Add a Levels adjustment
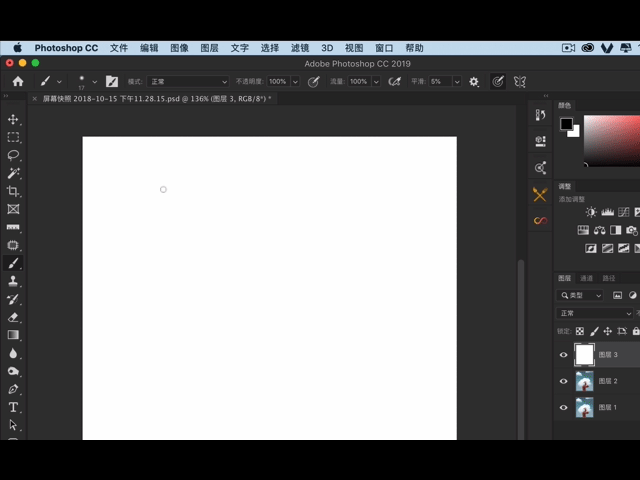The width and height of the screenshot is (640, 480). point(607,212)
